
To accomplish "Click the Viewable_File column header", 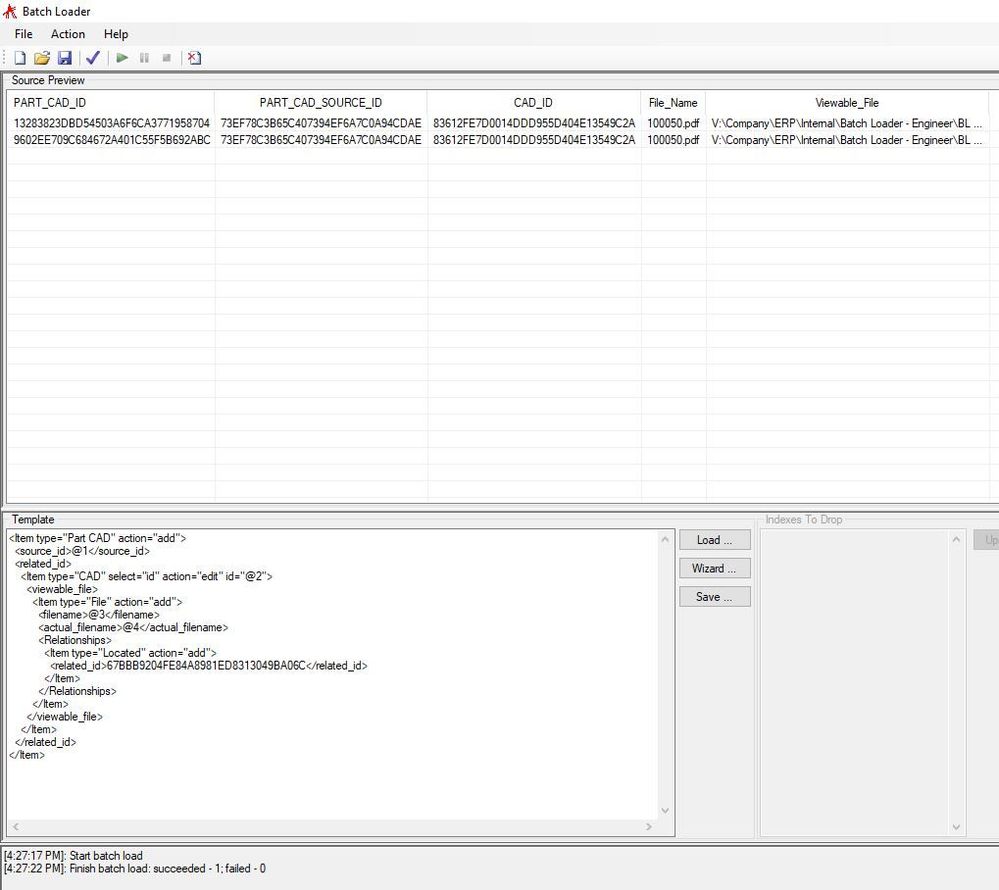I will 847,103.
